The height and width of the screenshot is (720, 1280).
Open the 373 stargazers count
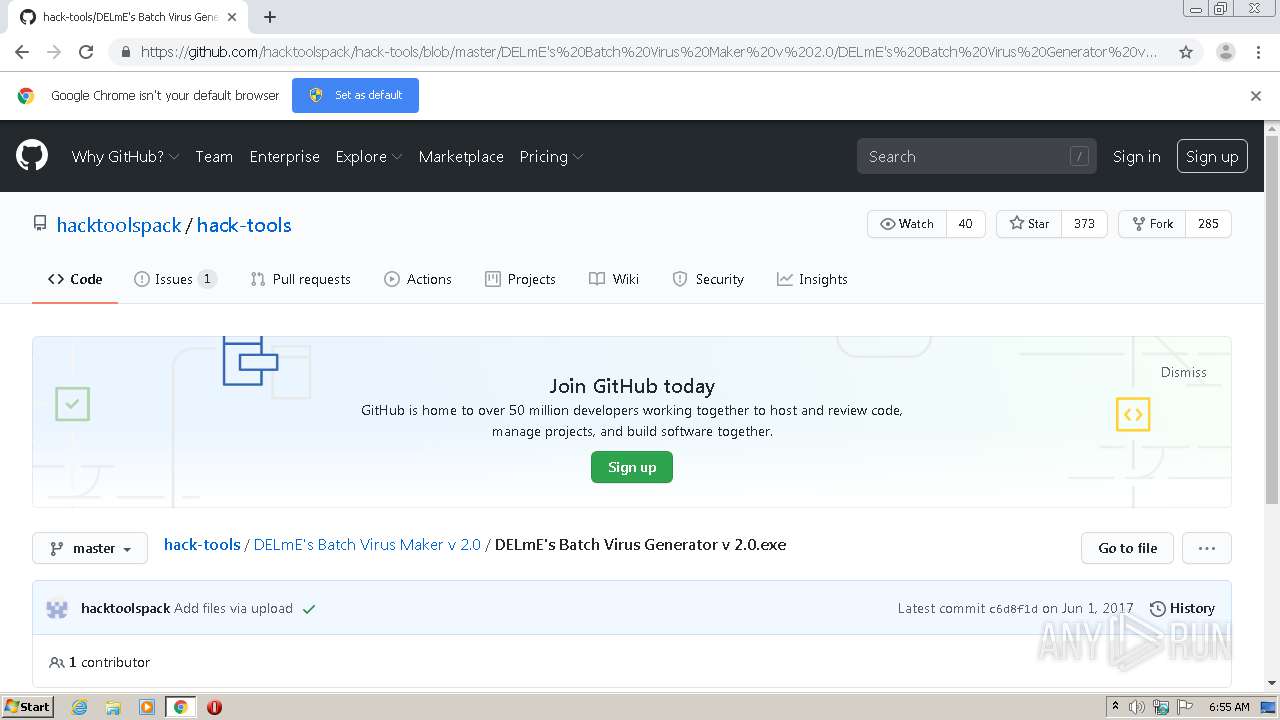pos(1084,224)
